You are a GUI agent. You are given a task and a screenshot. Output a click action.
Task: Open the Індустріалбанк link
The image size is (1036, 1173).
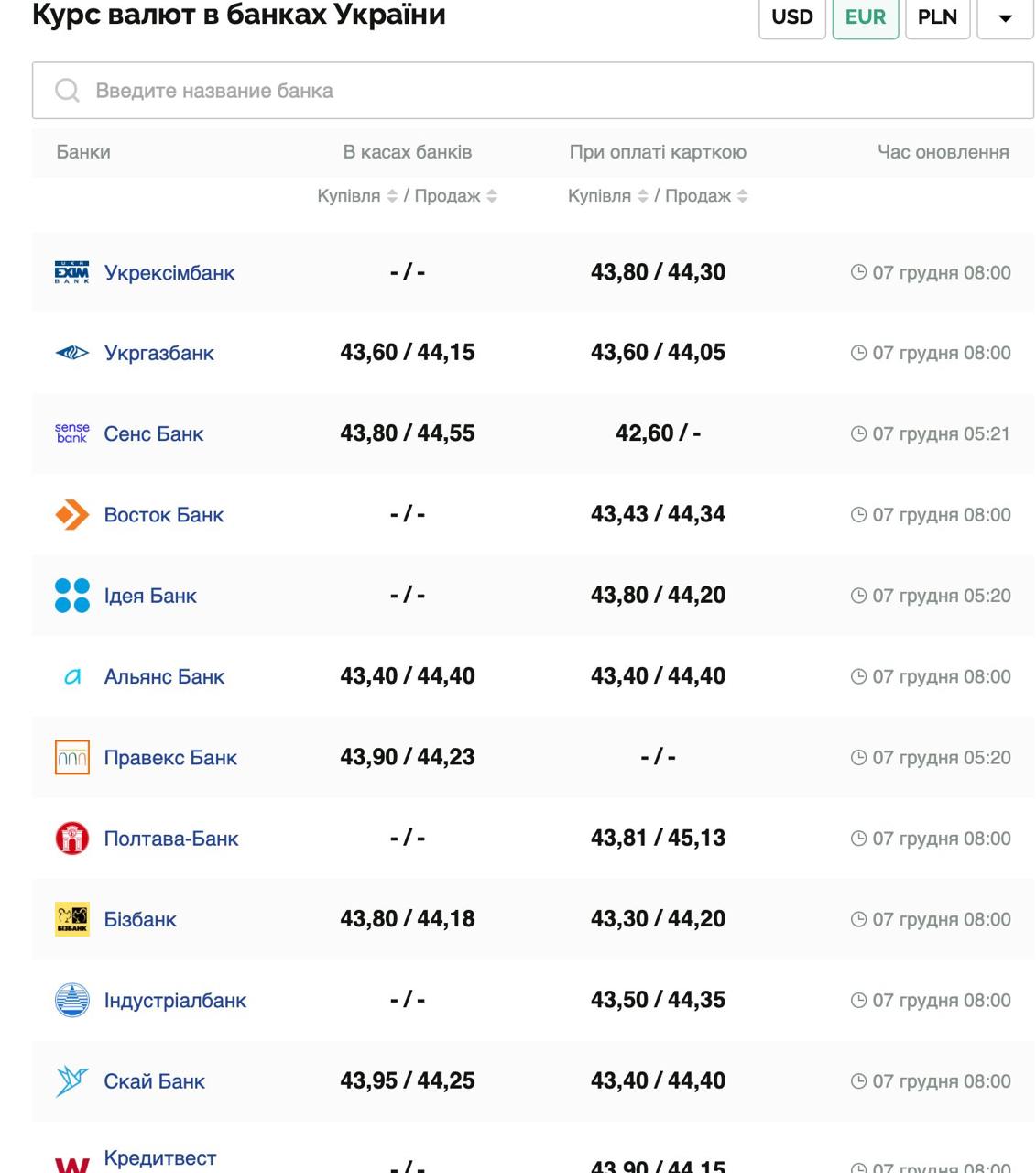tap(175, 1001)
